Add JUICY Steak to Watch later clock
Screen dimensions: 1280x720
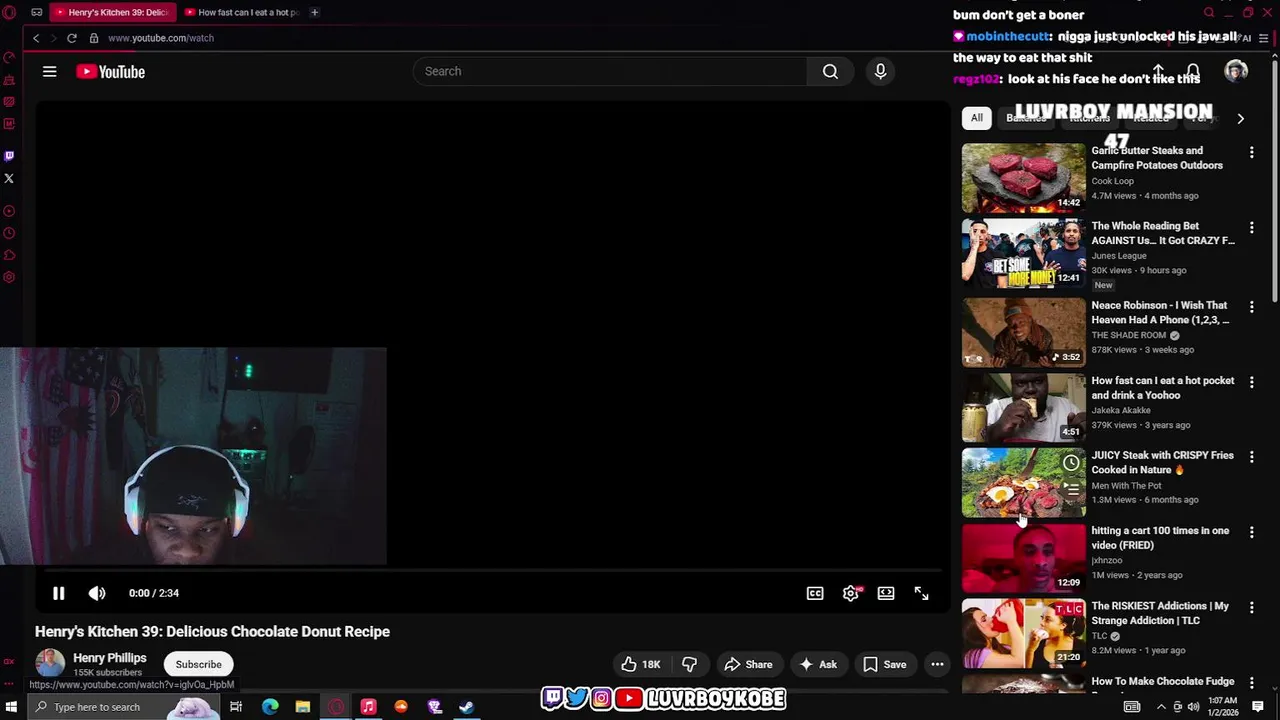click(x=1071, y=463)
